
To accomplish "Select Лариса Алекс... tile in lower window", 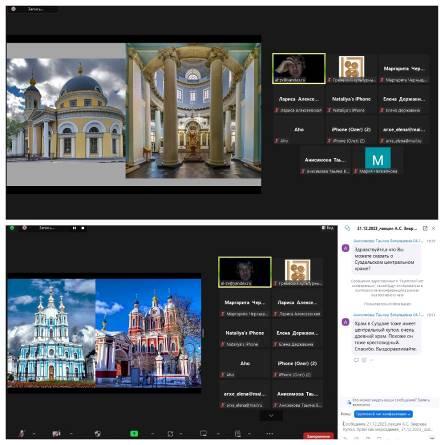I will pyautogui.click(x=297, y=303).
